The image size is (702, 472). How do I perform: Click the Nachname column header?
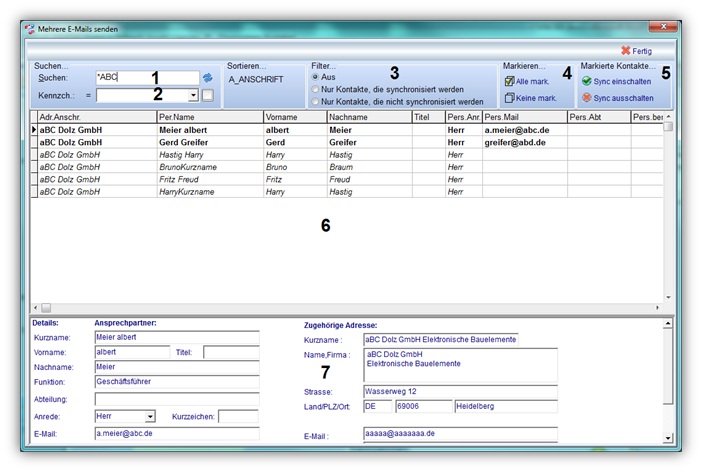369,117
